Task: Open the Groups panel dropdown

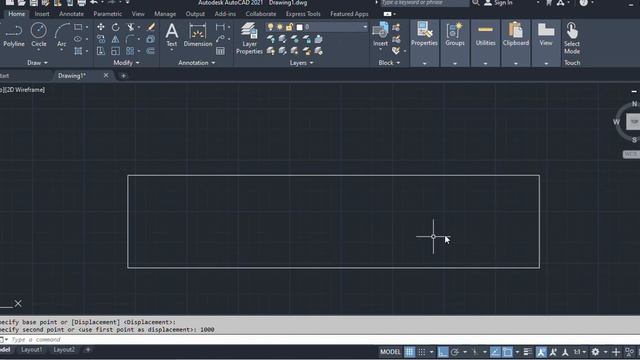Action: (x=455, y=64)
